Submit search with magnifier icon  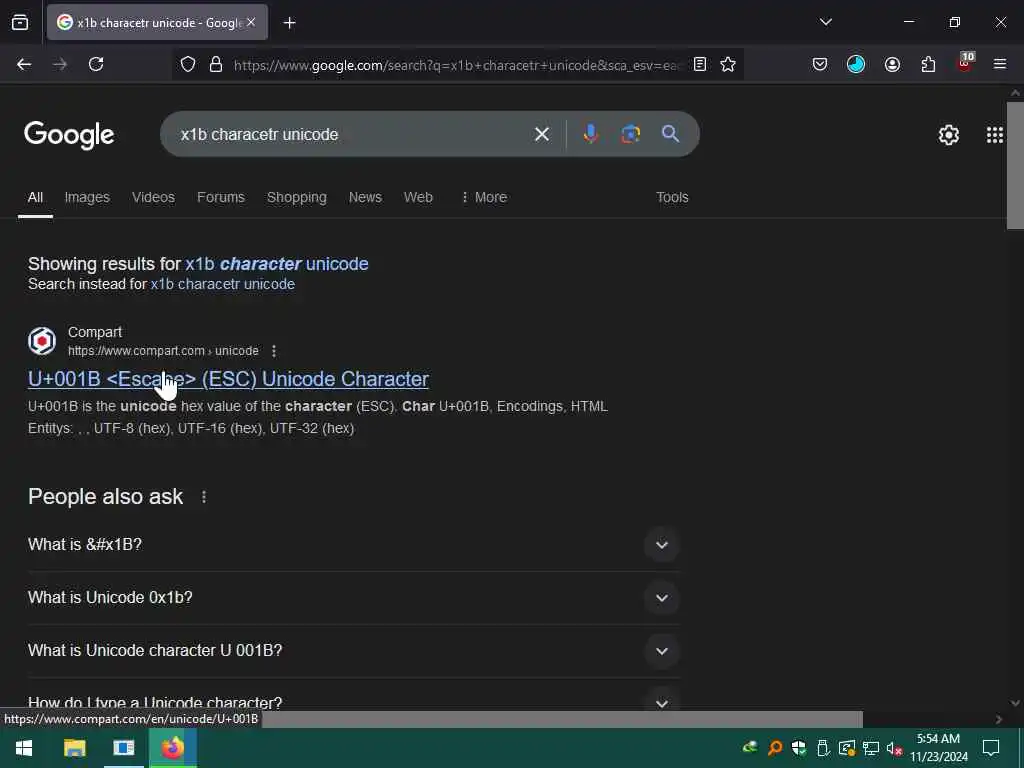pos(670,134)
